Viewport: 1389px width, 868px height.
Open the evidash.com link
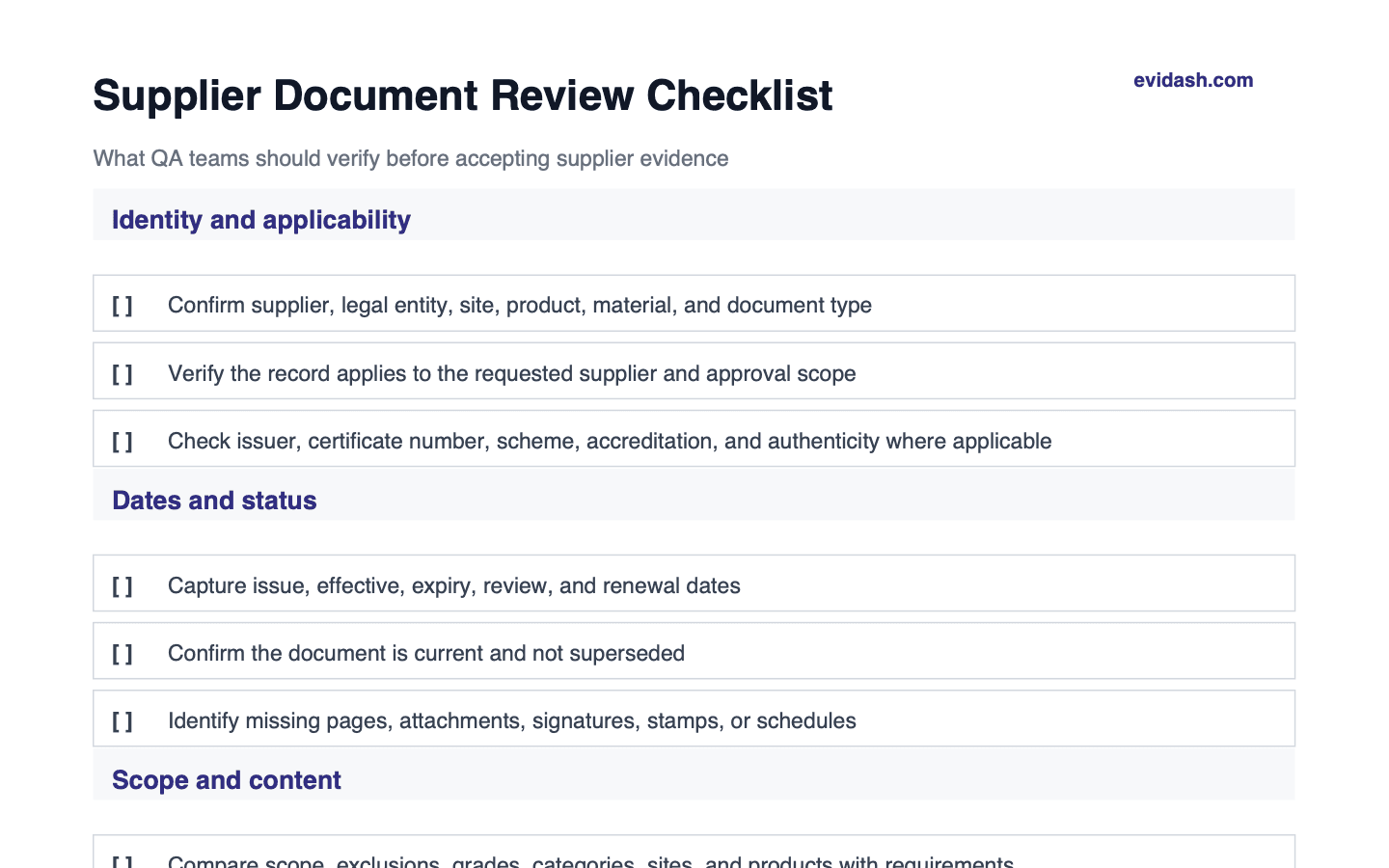pos(1193,80)
